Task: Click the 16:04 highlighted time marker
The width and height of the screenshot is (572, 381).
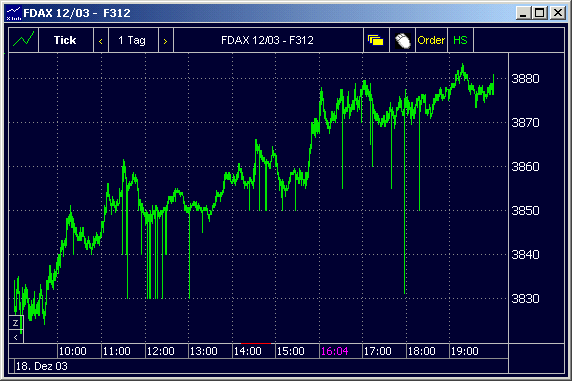Action: coord(335,351)
